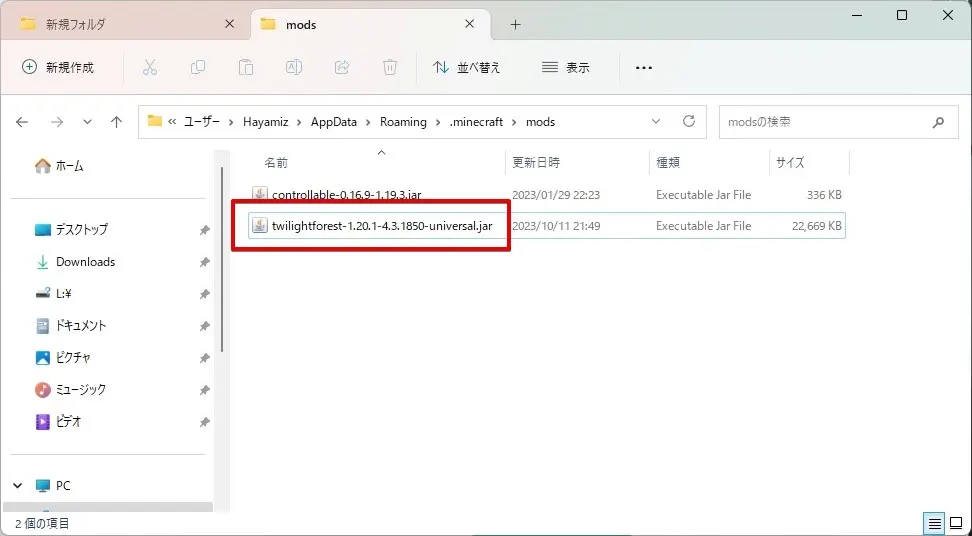
Task: Switch to details view toggle in status bar
Action: (933, 523)
